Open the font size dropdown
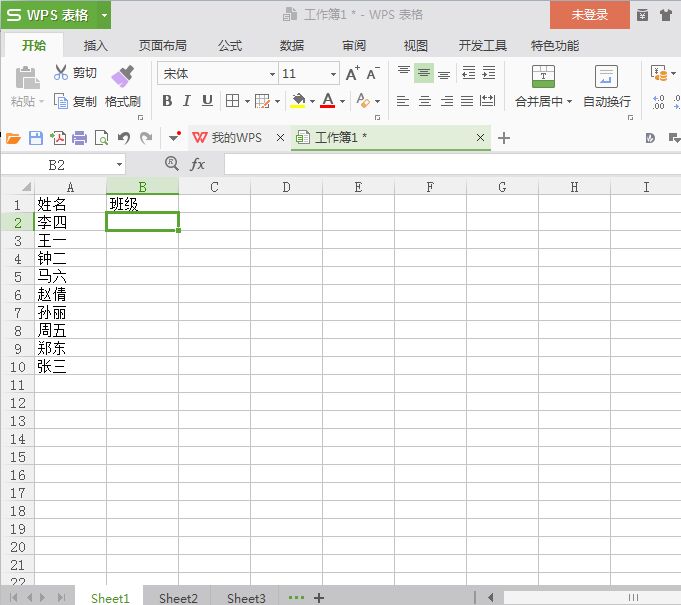The image size is (681, 605). pyautogui.click(x=333, y=74)
